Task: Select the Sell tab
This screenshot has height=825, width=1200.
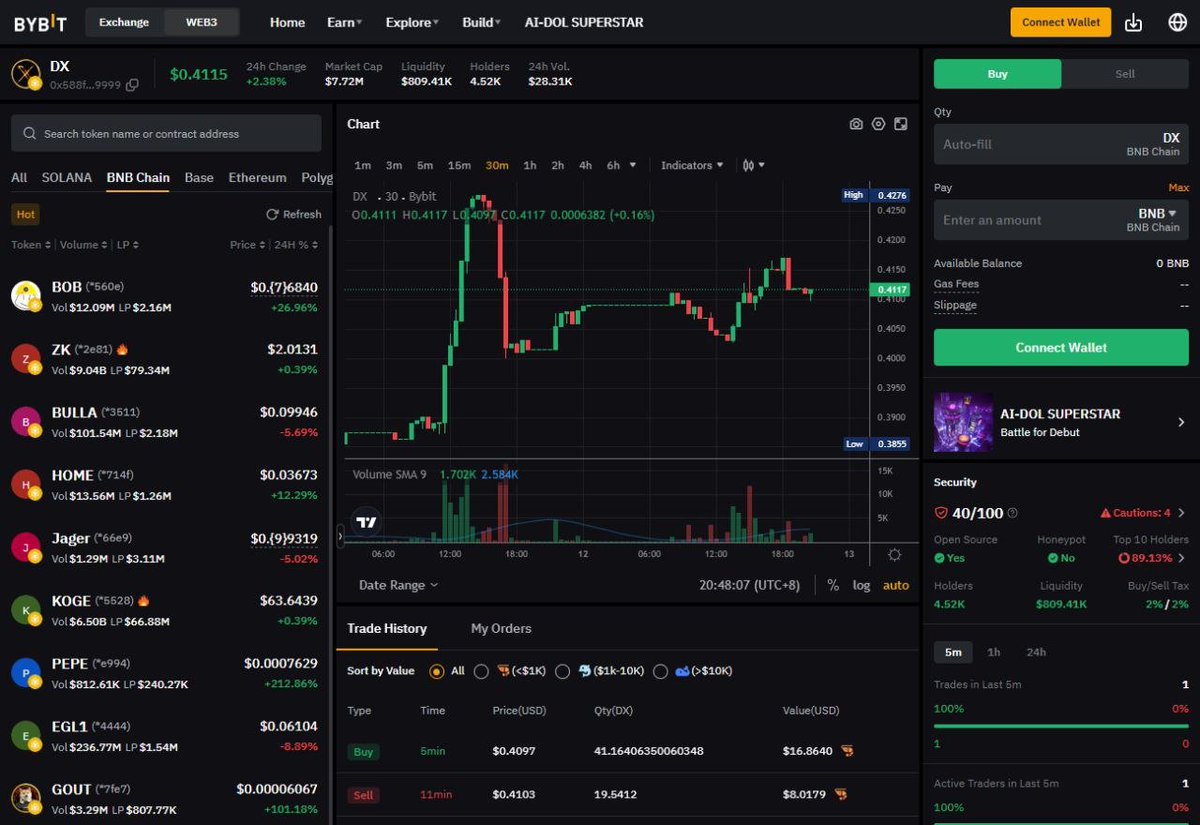Action: 1125,74
